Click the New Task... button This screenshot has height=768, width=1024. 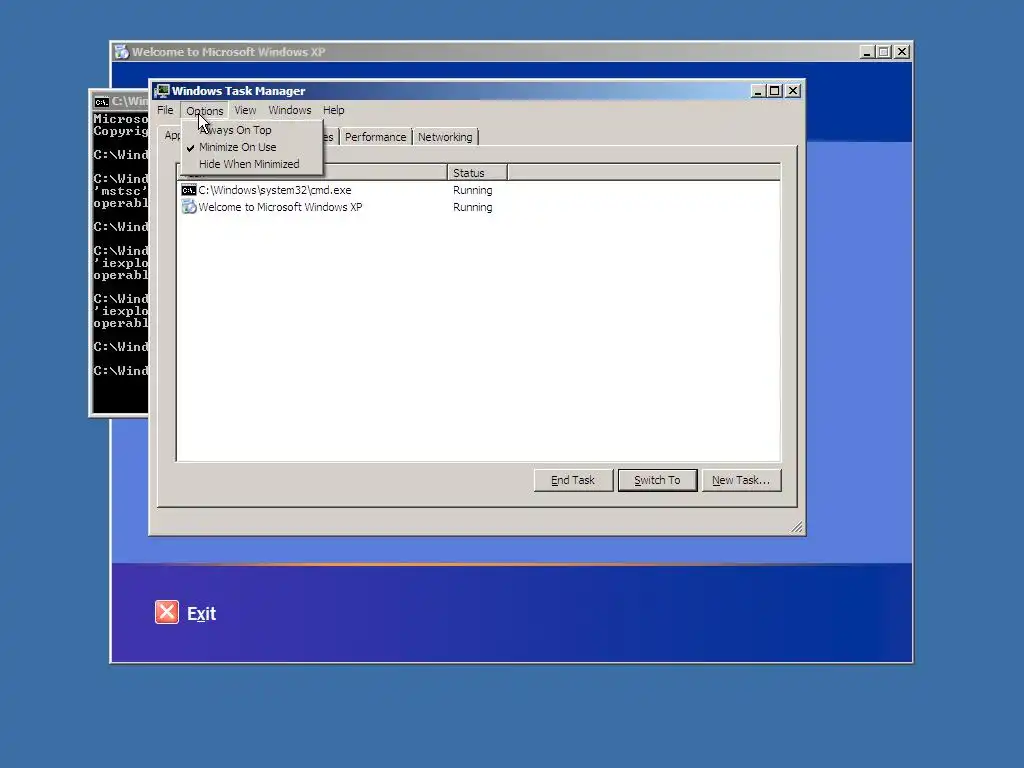(x=741, y=480)
